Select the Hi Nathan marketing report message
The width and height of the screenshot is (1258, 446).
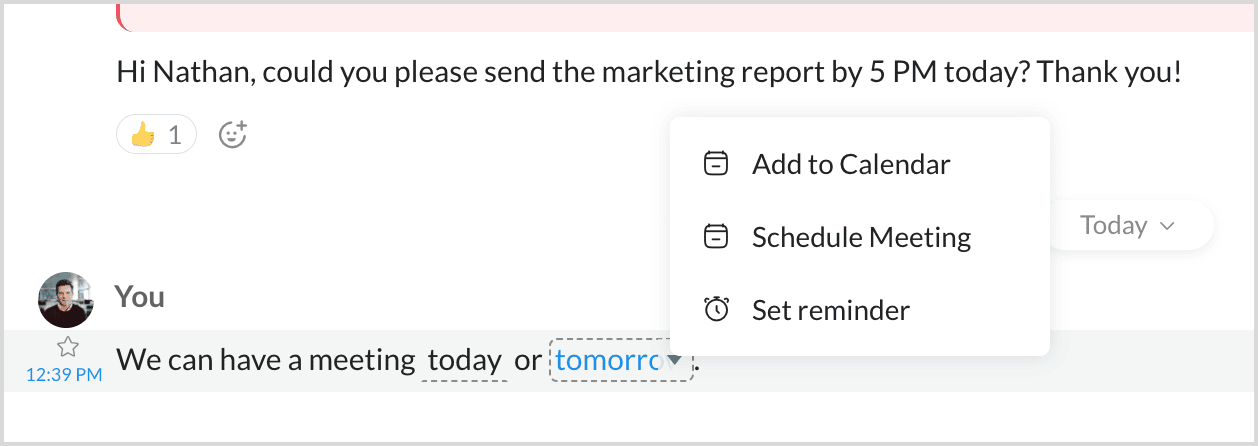click(x=648, y=72)
